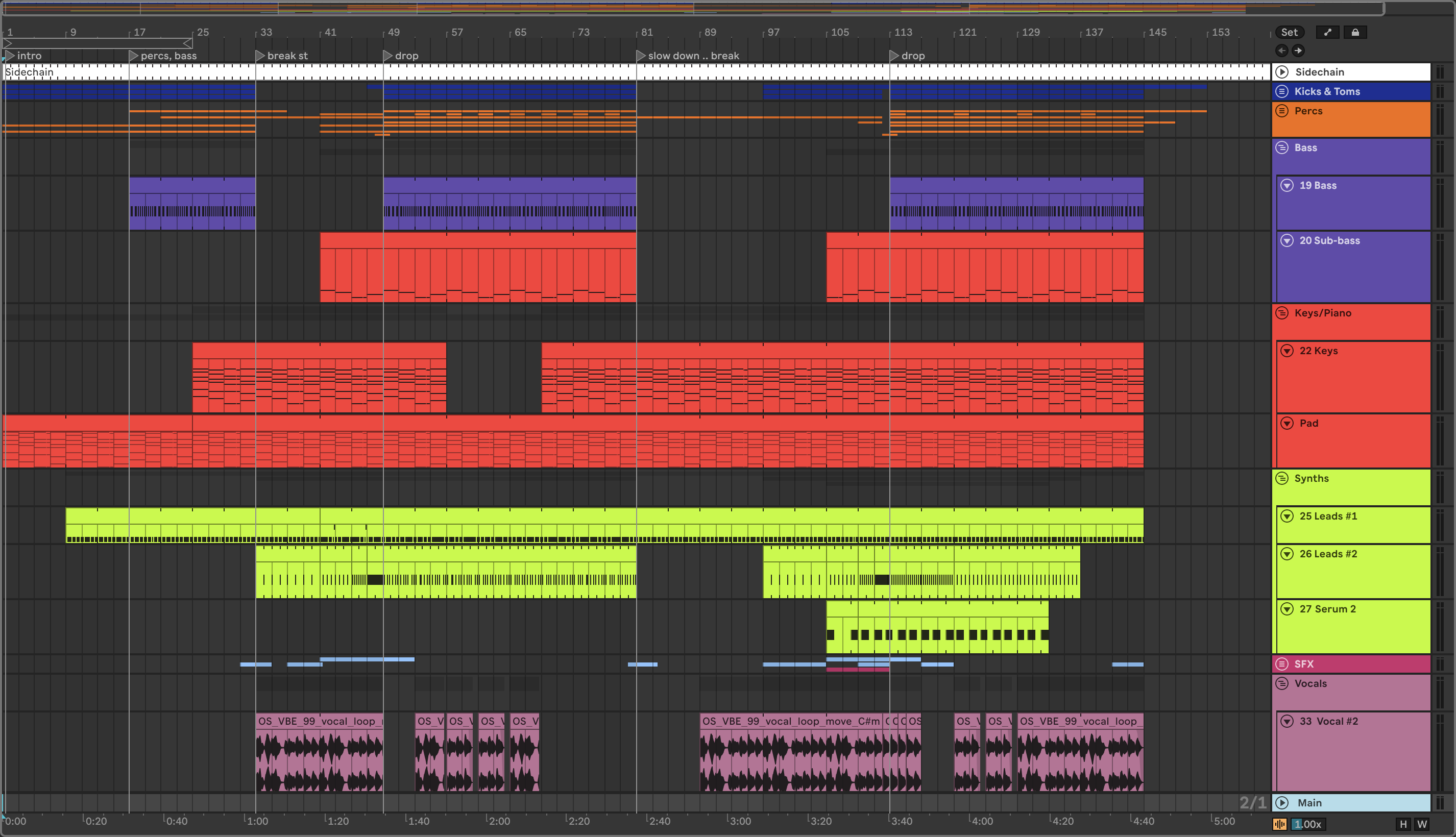
Task: Toggle the lock envelopes icon
Action: [x=1355, y=32]
